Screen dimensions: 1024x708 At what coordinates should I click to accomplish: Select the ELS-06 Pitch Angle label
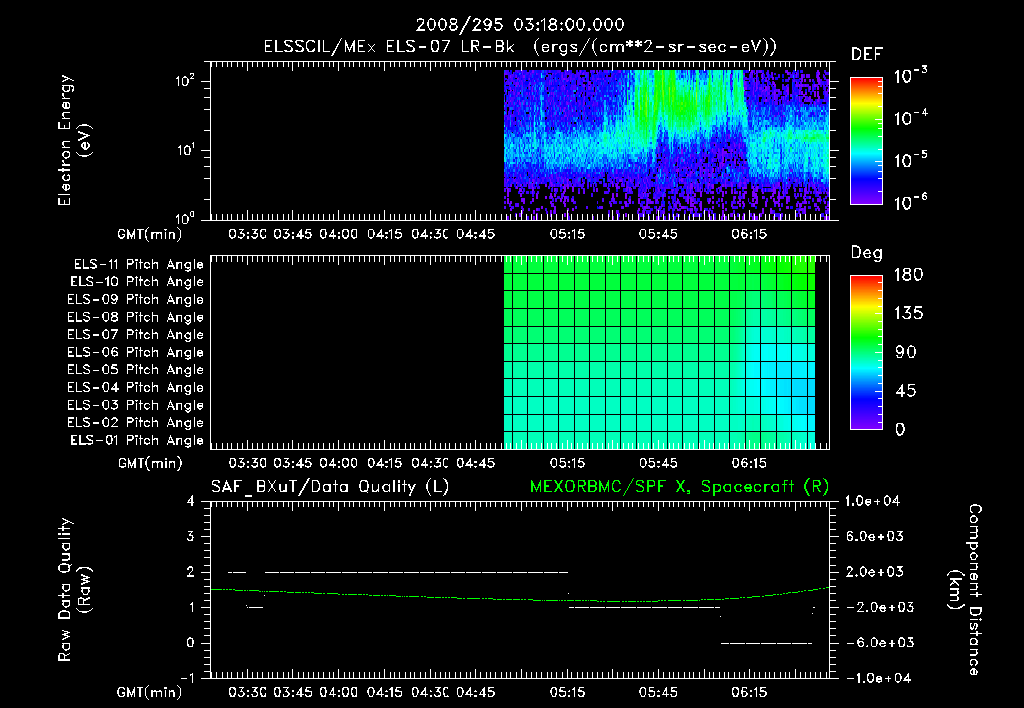pyautogui.click(x=136, y=353)
